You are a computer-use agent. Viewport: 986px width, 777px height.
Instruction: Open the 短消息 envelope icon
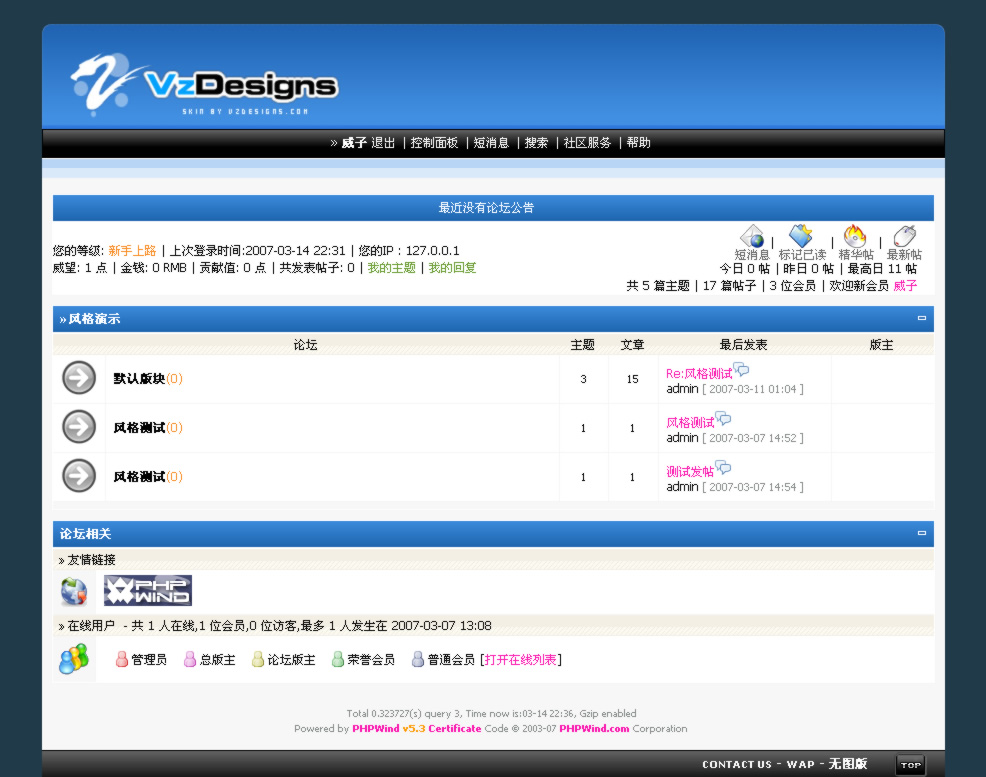(752, 236)
